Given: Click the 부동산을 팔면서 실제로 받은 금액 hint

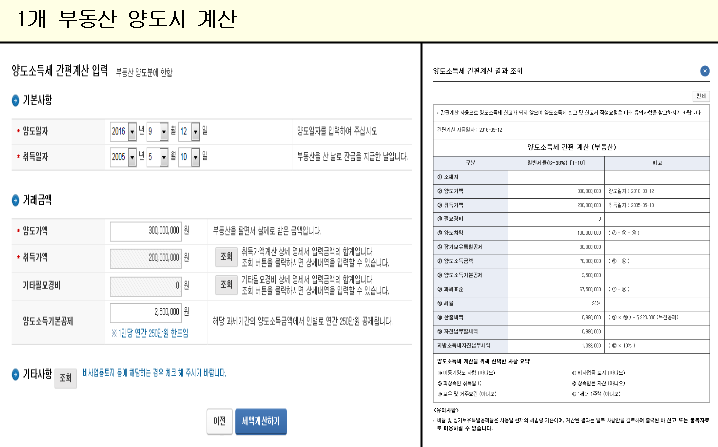Looking at the screenshot, I should 267,231.
